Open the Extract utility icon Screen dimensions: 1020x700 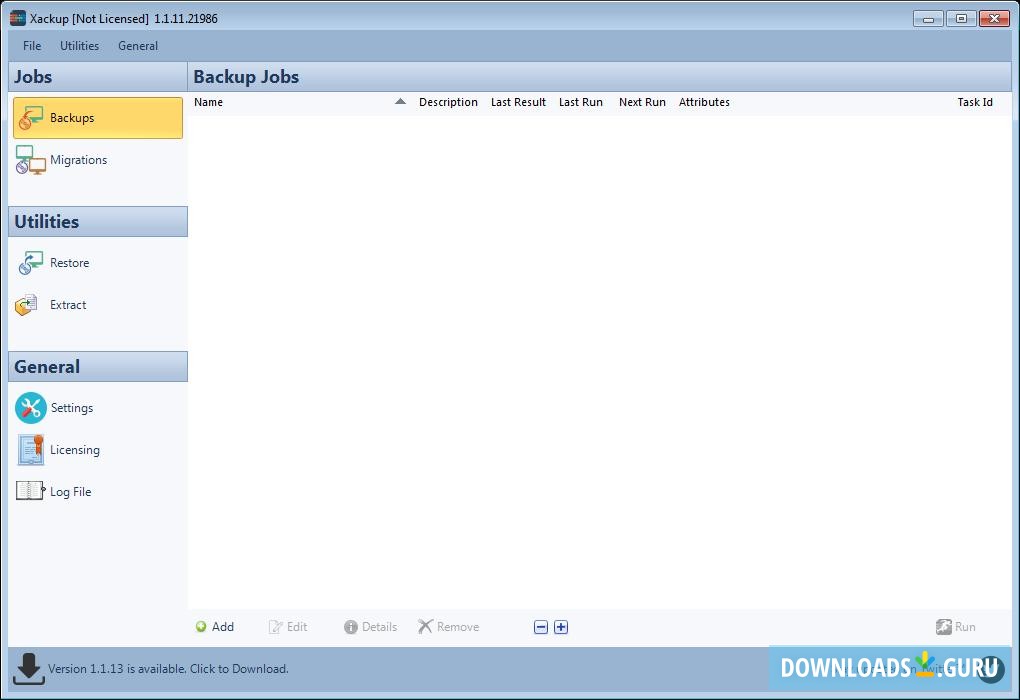27,304
